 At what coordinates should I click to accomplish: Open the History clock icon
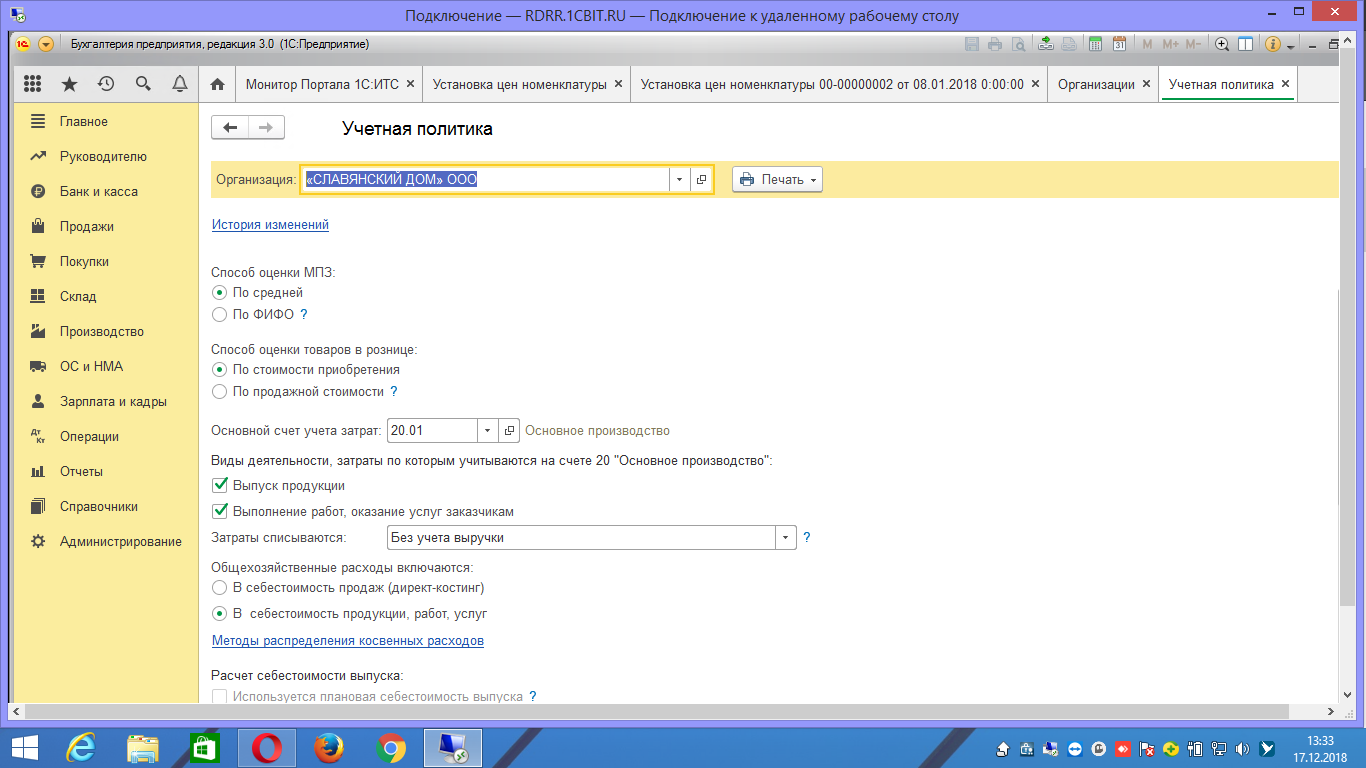pos(106,84)
